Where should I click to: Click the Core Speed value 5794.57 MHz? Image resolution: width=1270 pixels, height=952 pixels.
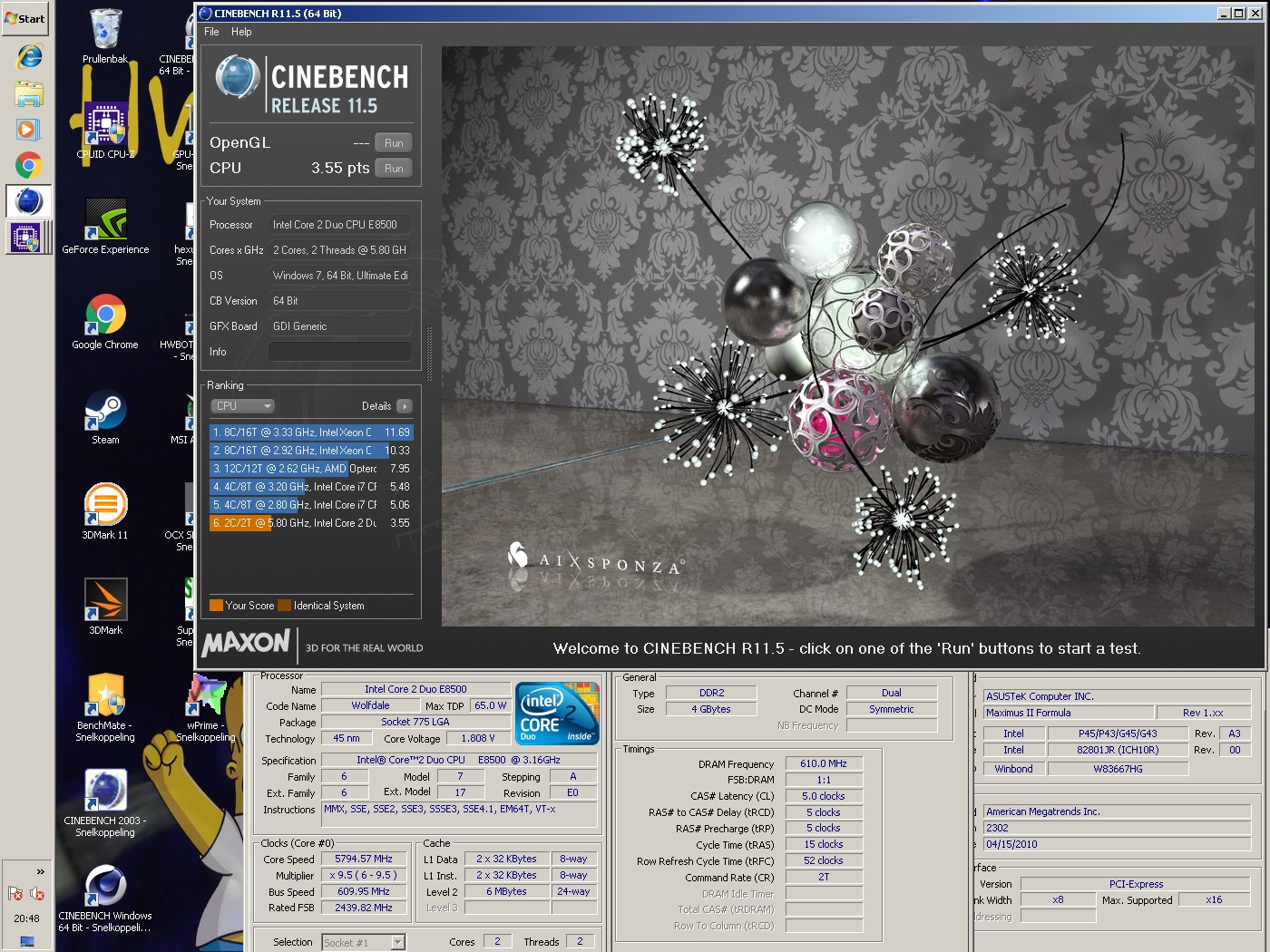tap(364, 859)
